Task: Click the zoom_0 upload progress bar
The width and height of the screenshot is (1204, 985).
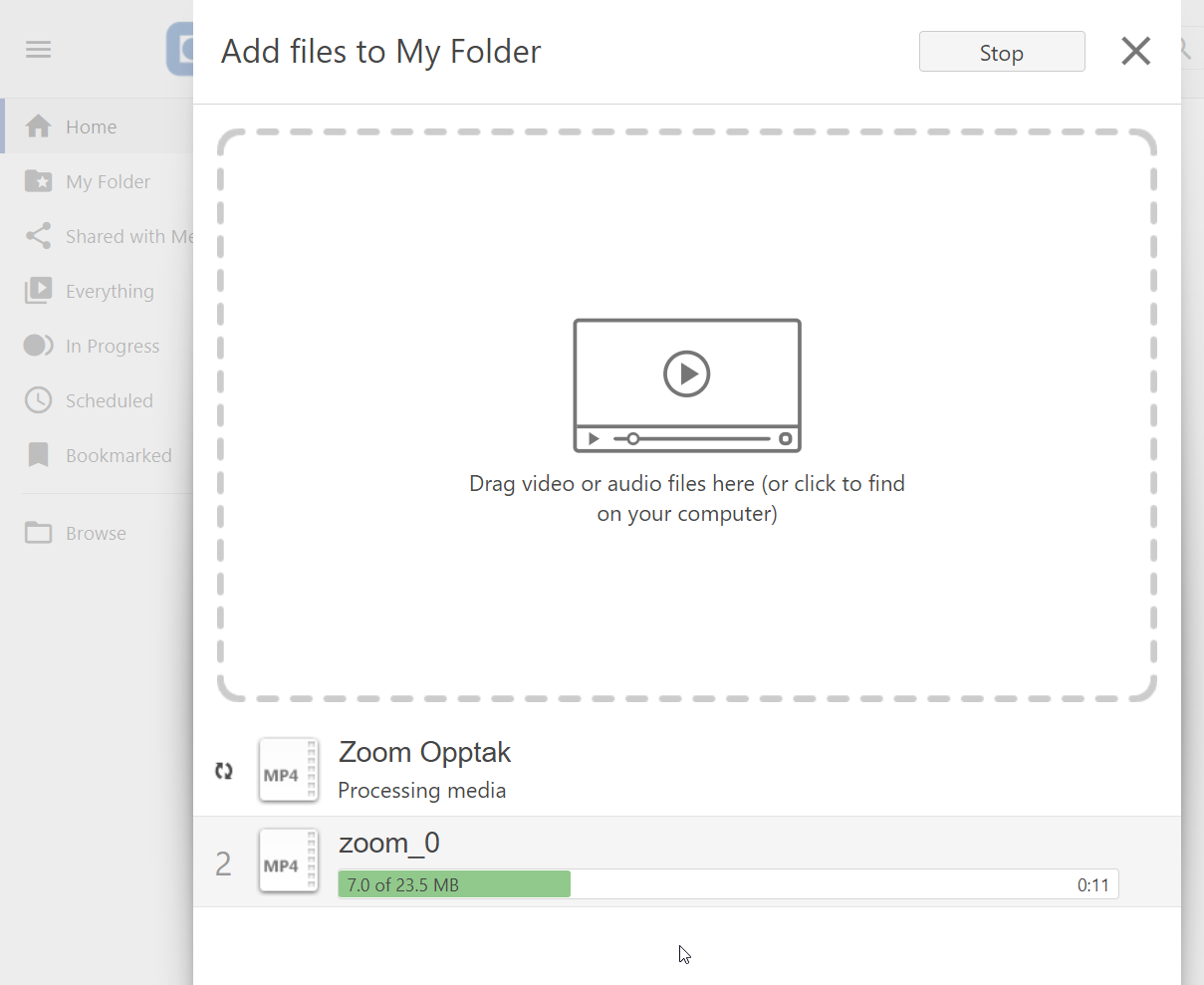Action: tap(728, 884)
